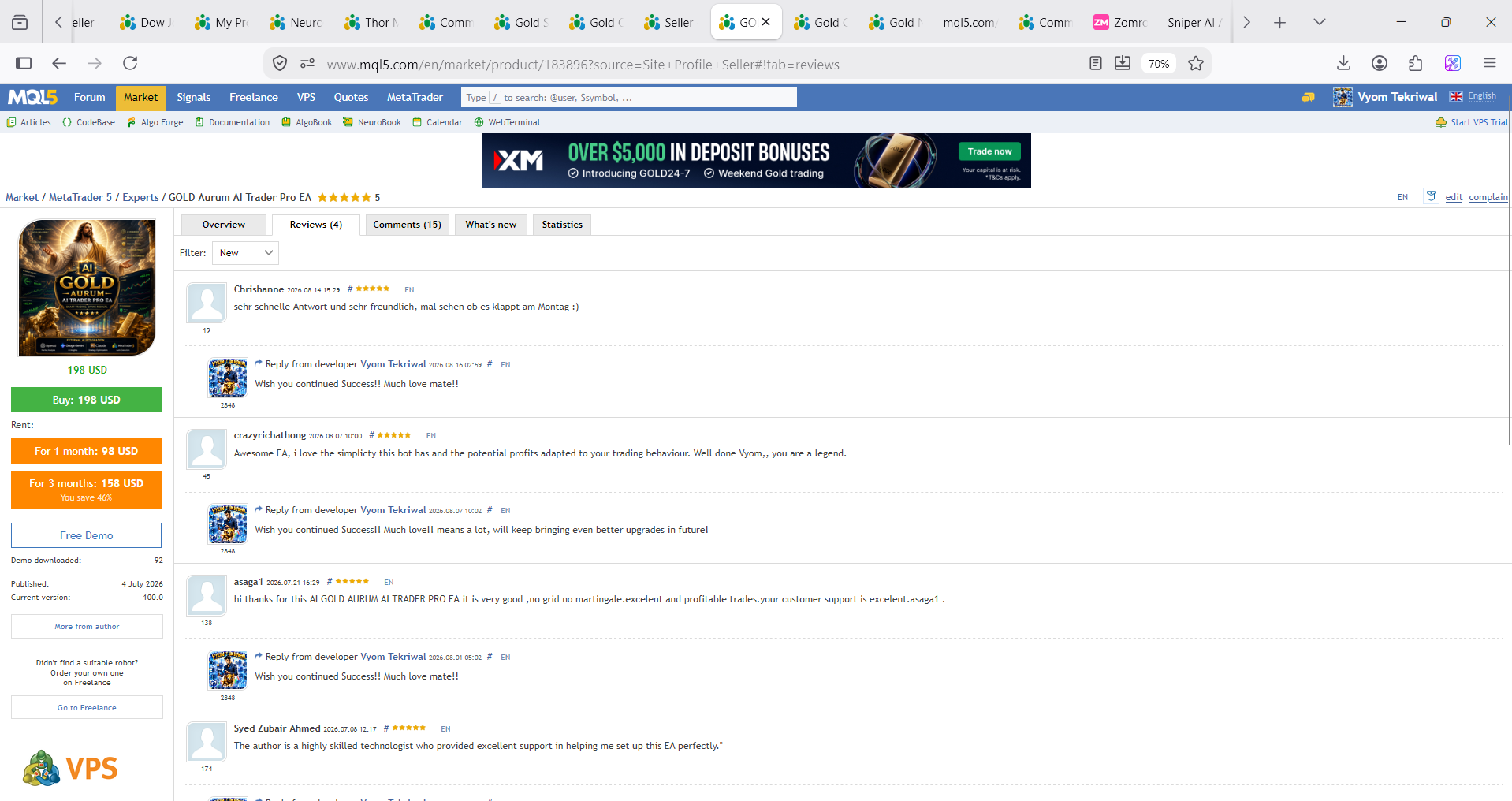Click the Free Demo button
Screen dimensions: 1512x801
[x=86, y=535]
